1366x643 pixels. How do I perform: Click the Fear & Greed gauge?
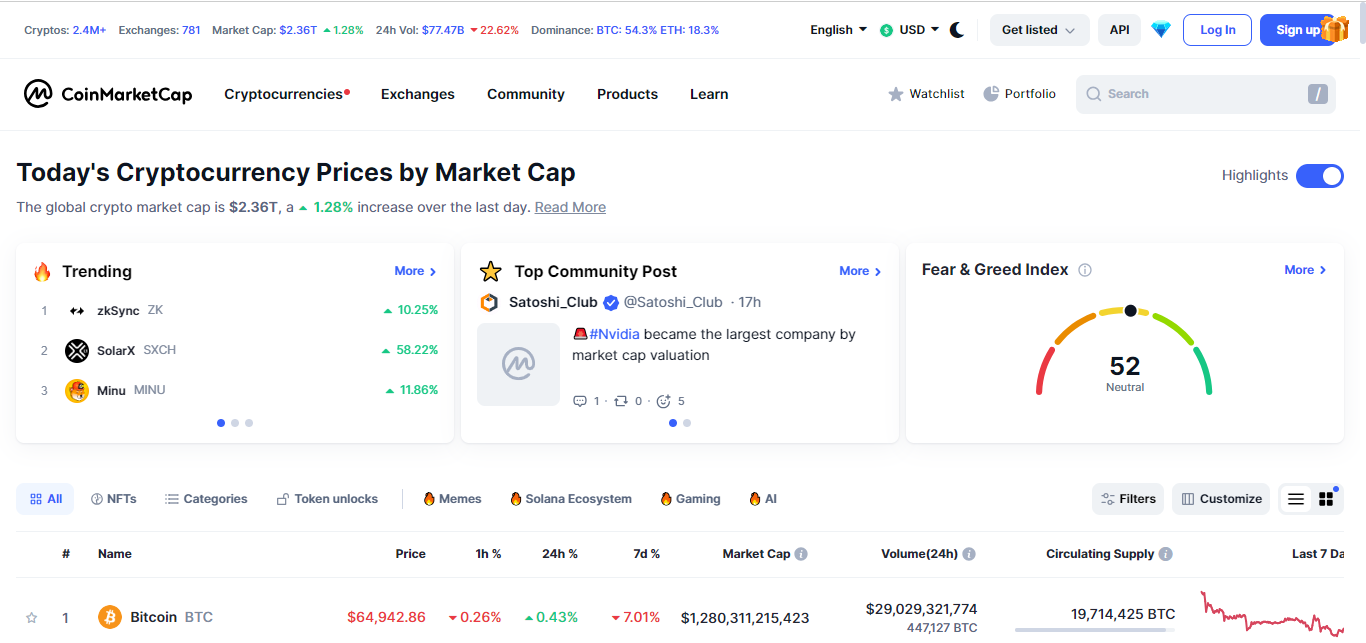[1124, 350]
